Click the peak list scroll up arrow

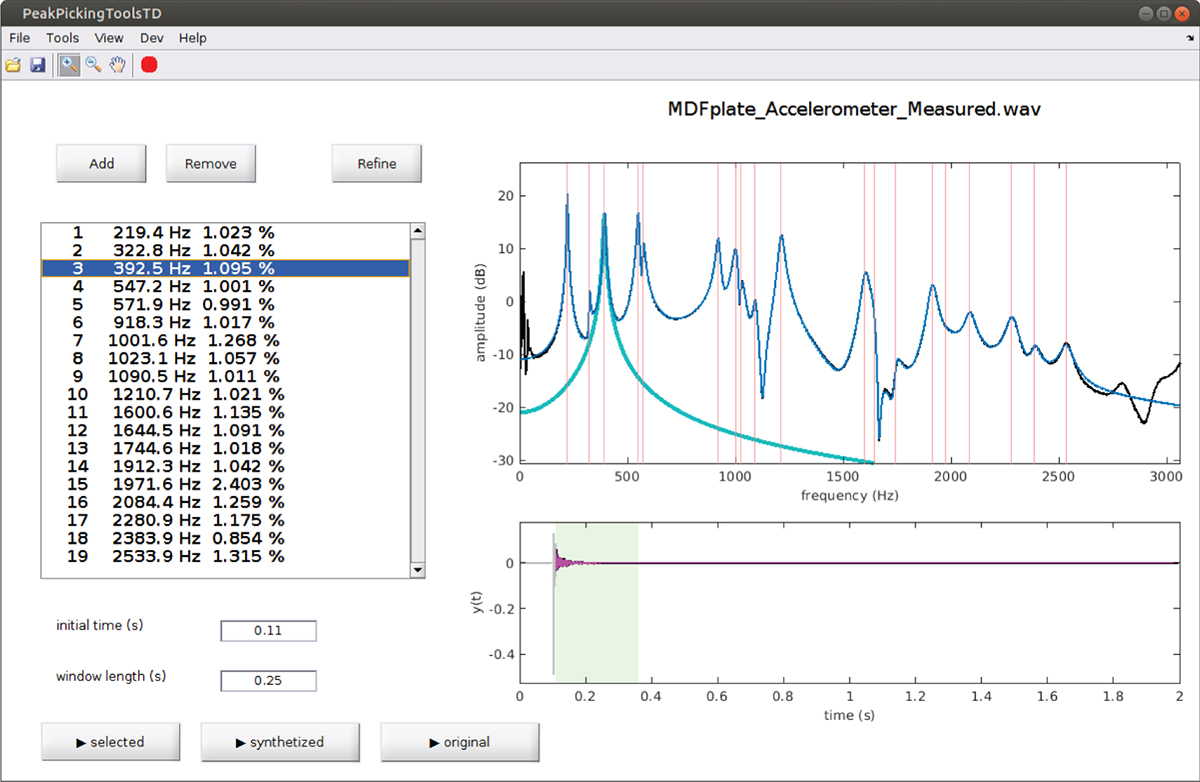point(418,231)
